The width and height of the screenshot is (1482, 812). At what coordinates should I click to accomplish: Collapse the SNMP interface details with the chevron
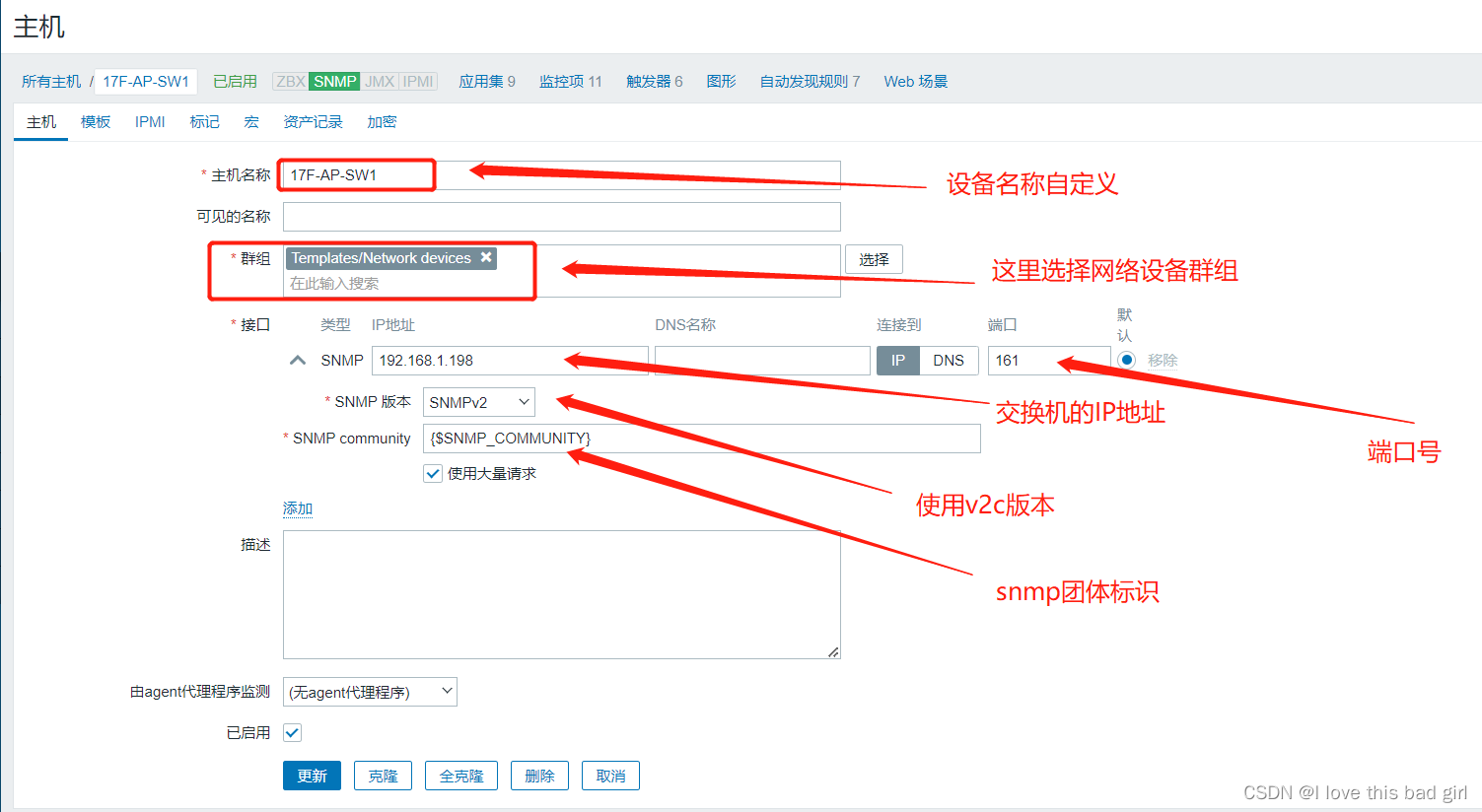pos(297,360)
